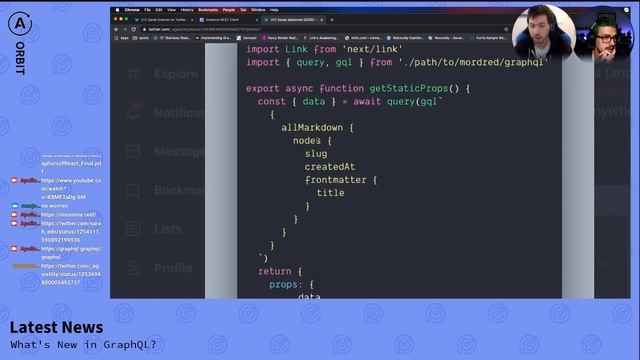Screen dimensions: 640x360
Task: Open the Window menu
Action: click(258, 10)
